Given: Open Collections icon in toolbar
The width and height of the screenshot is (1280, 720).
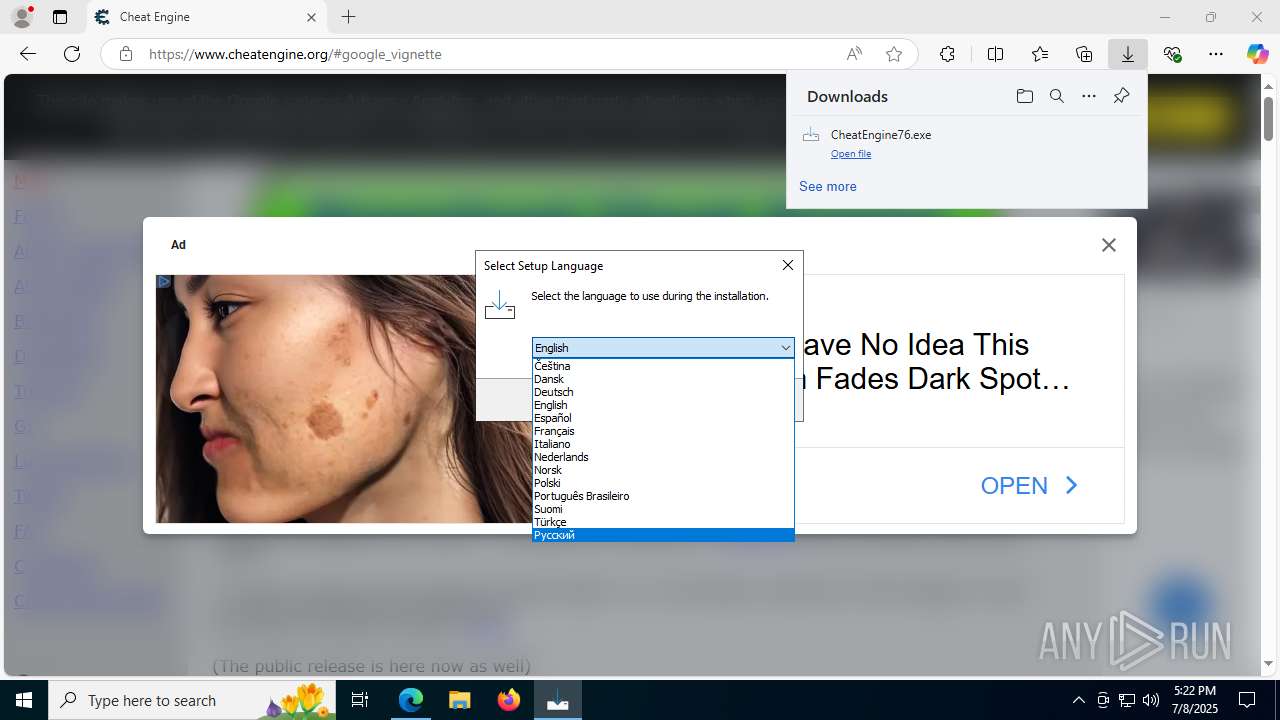Looking at the screenshot, I should tap(1084, 54).
